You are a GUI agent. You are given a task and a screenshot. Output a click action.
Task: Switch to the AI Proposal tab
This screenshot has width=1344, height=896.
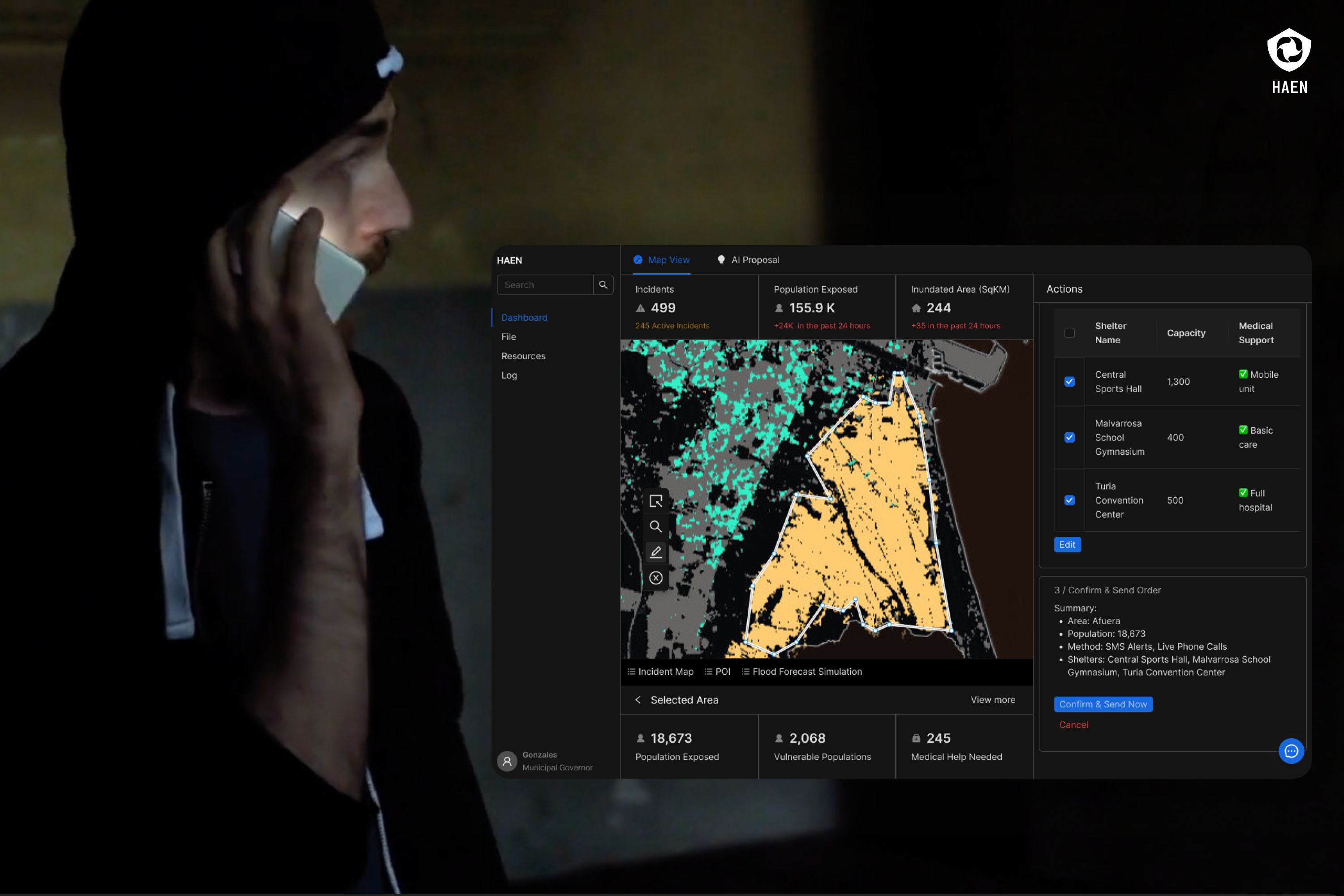click(748, 260)
